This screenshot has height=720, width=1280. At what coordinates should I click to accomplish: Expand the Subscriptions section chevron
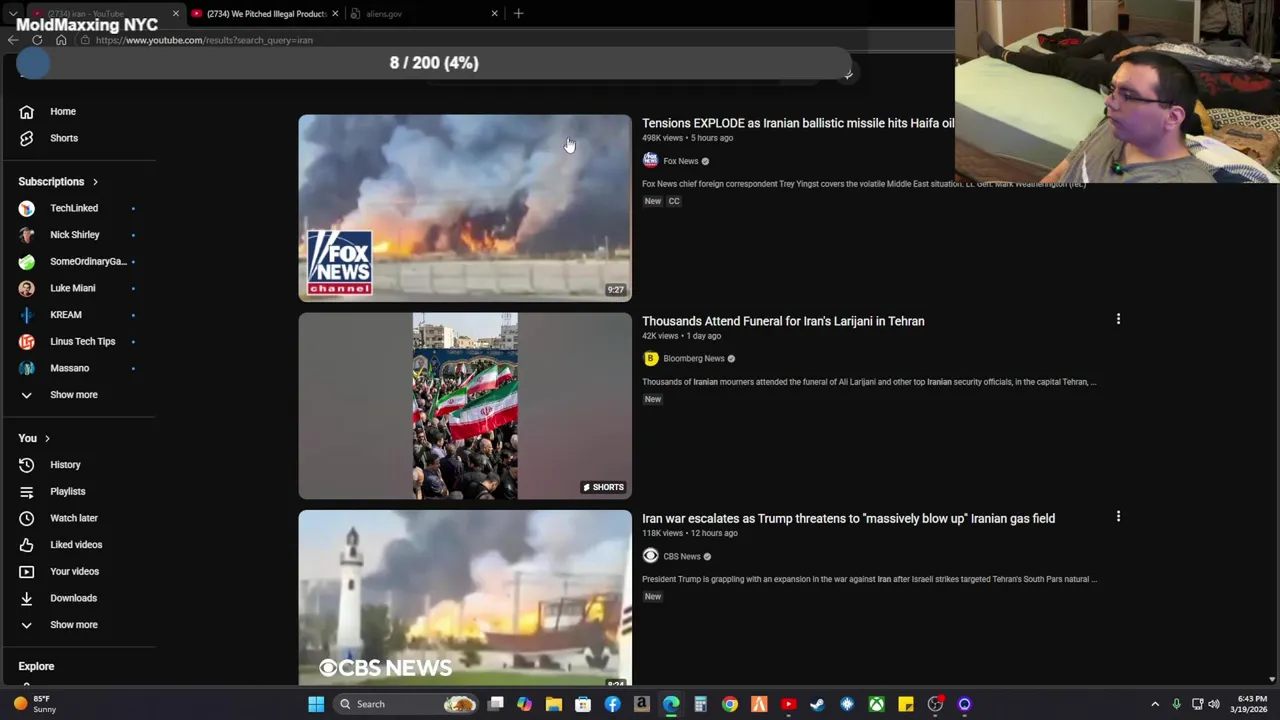pos(95,182)
